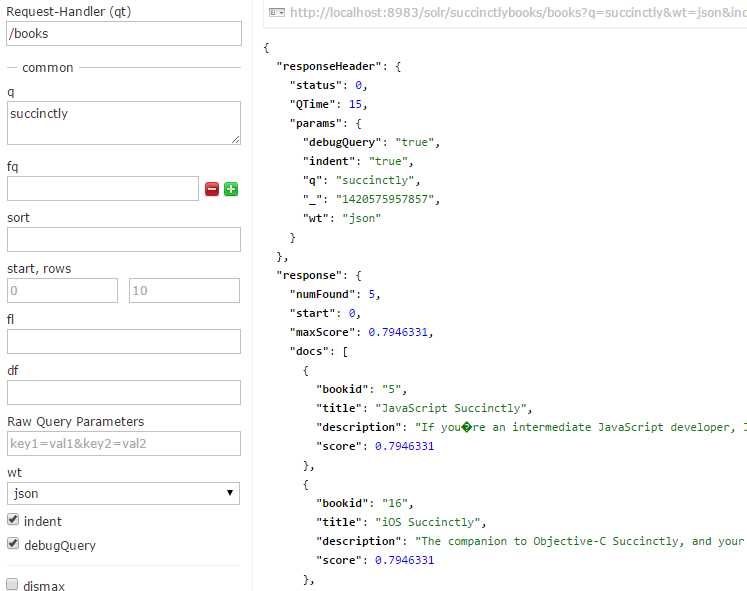Image resolution: width=747 pixels, height=591 pixels.
Task: Click the "status" value 0
Action: [x=358, y=85]
